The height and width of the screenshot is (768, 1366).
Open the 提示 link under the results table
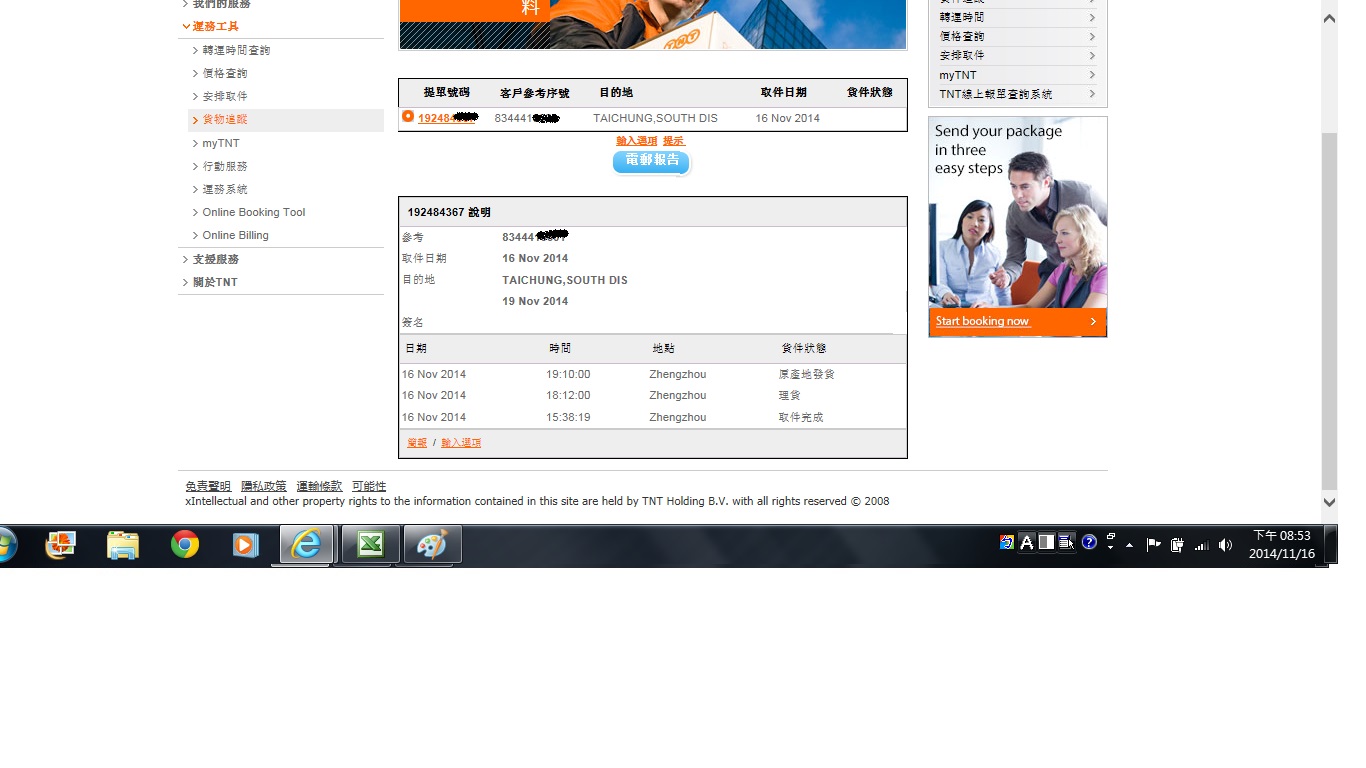pyautogui.click(x=674, y=141)
